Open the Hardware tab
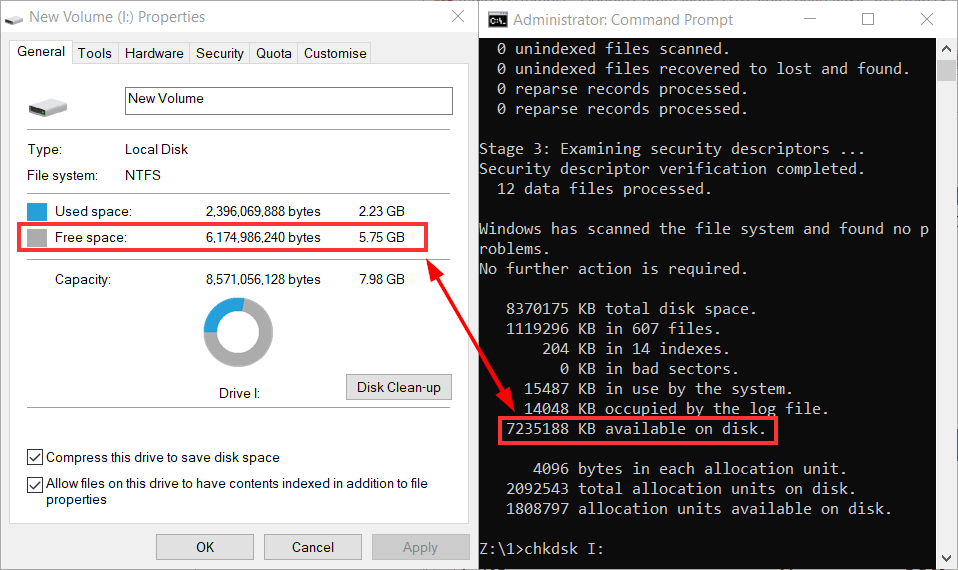958x570 pixels. 154,54
